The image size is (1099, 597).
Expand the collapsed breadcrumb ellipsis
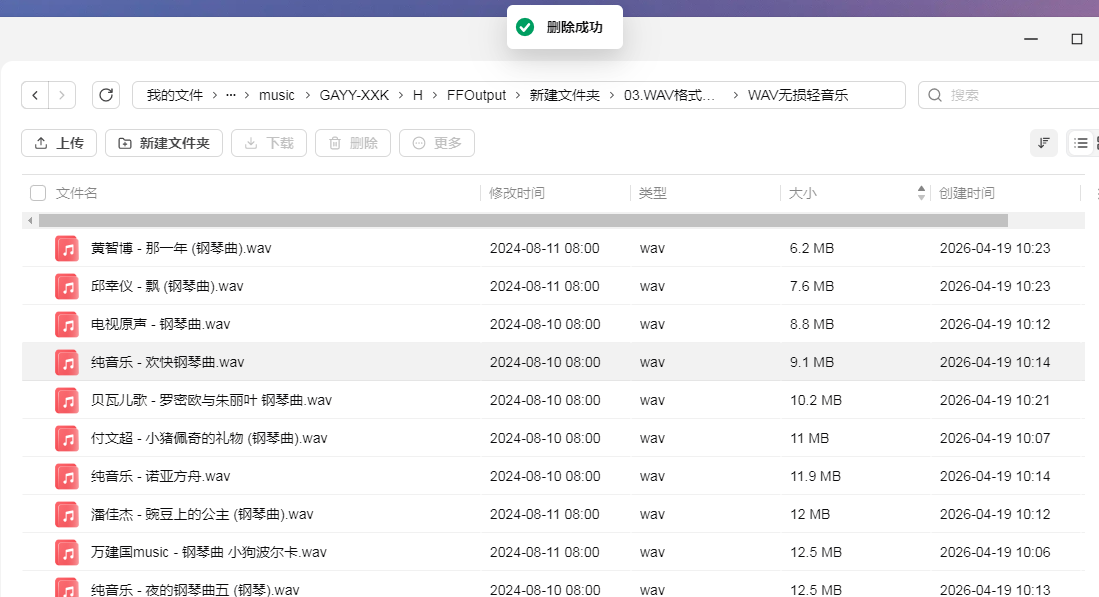(231, 95)
